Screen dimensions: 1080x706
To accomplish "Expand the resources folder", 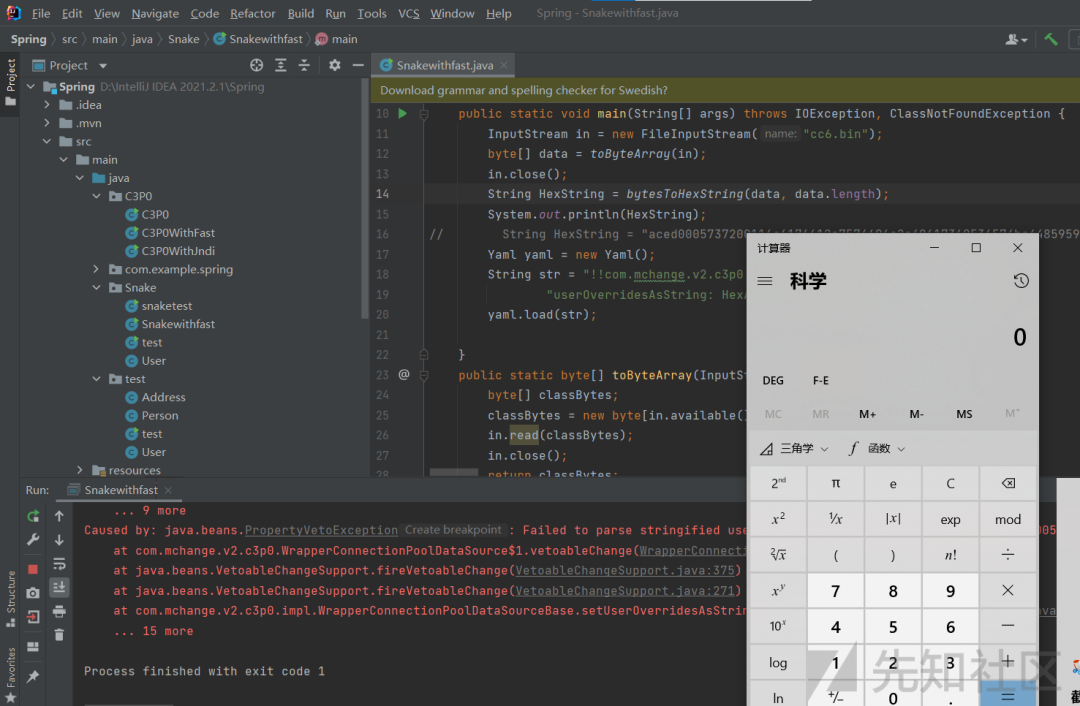I will (x=80, y=470).
